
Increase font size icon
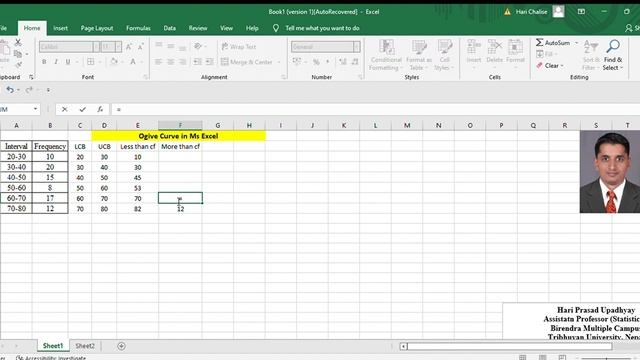tap(129, 47)
